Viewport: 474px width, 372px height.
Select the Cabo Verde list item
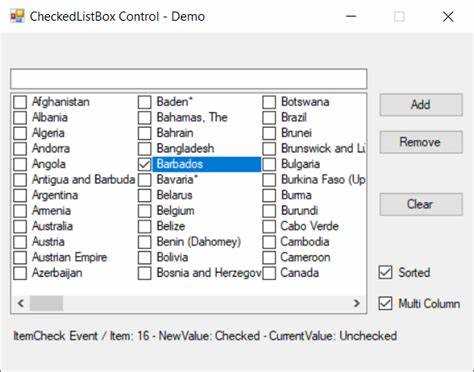tap(310, 226)
